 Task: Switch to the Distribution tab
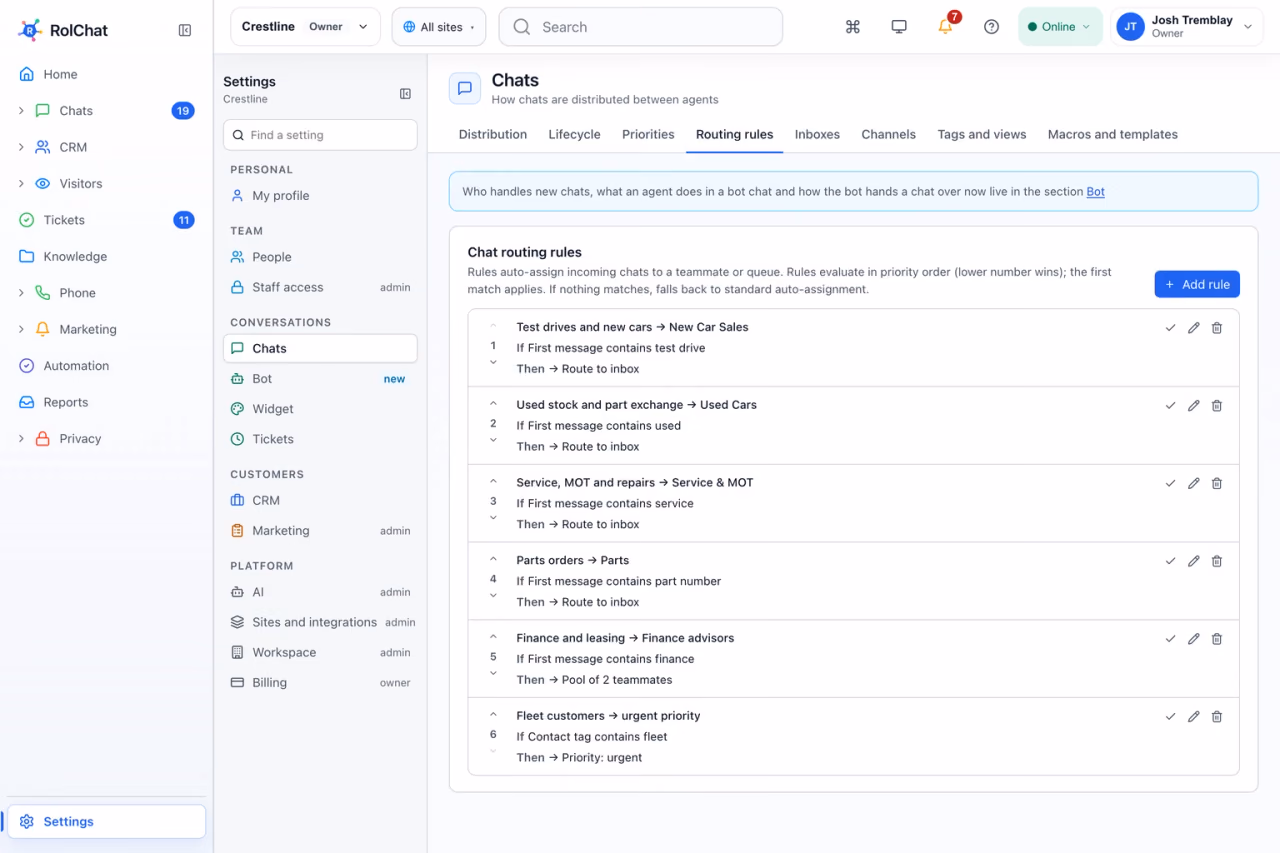(x=493, y=134)
